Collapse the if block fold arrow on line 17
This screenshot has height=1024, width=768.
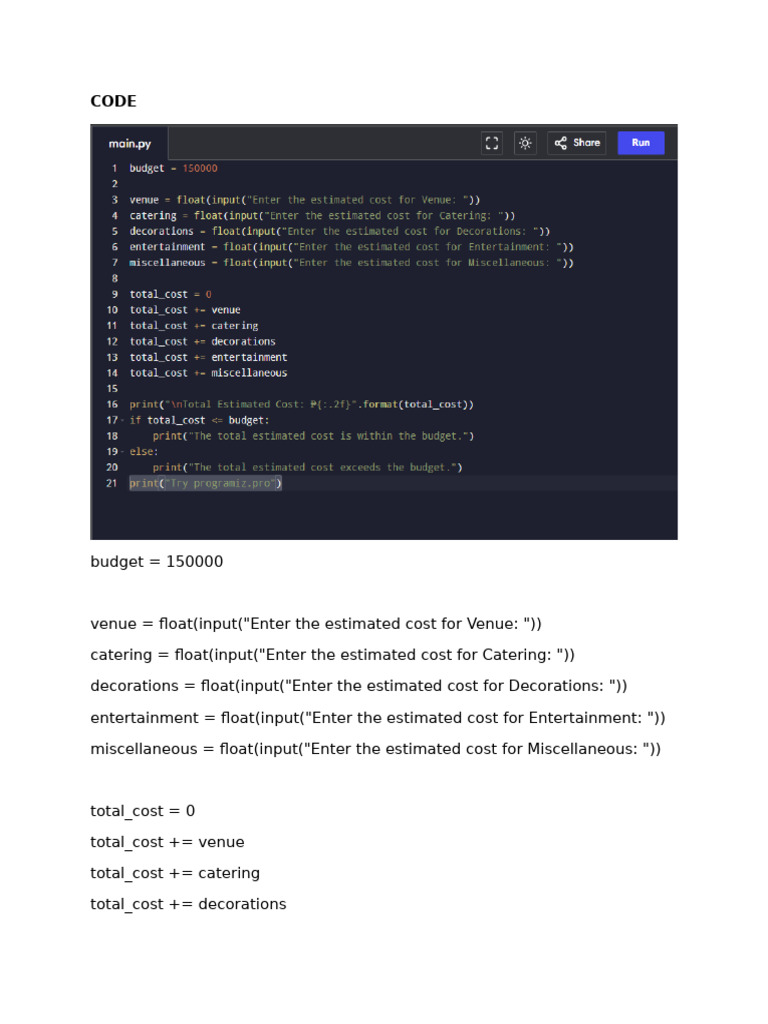[122, 421]
